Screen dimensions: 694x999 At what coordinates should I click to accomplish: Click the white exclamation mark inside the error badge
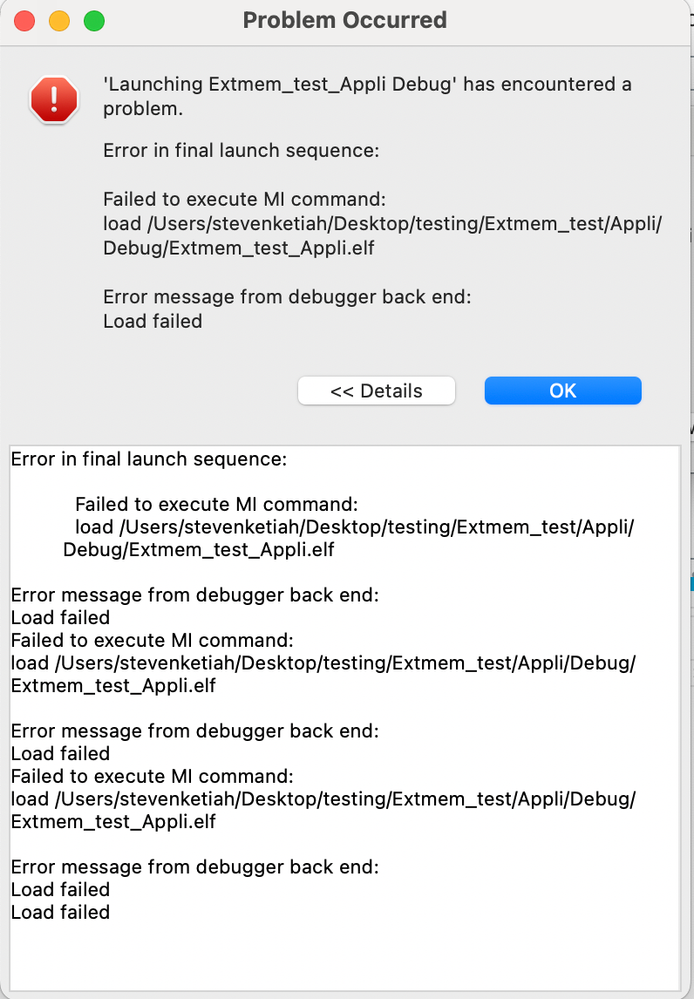coord(53,97)
